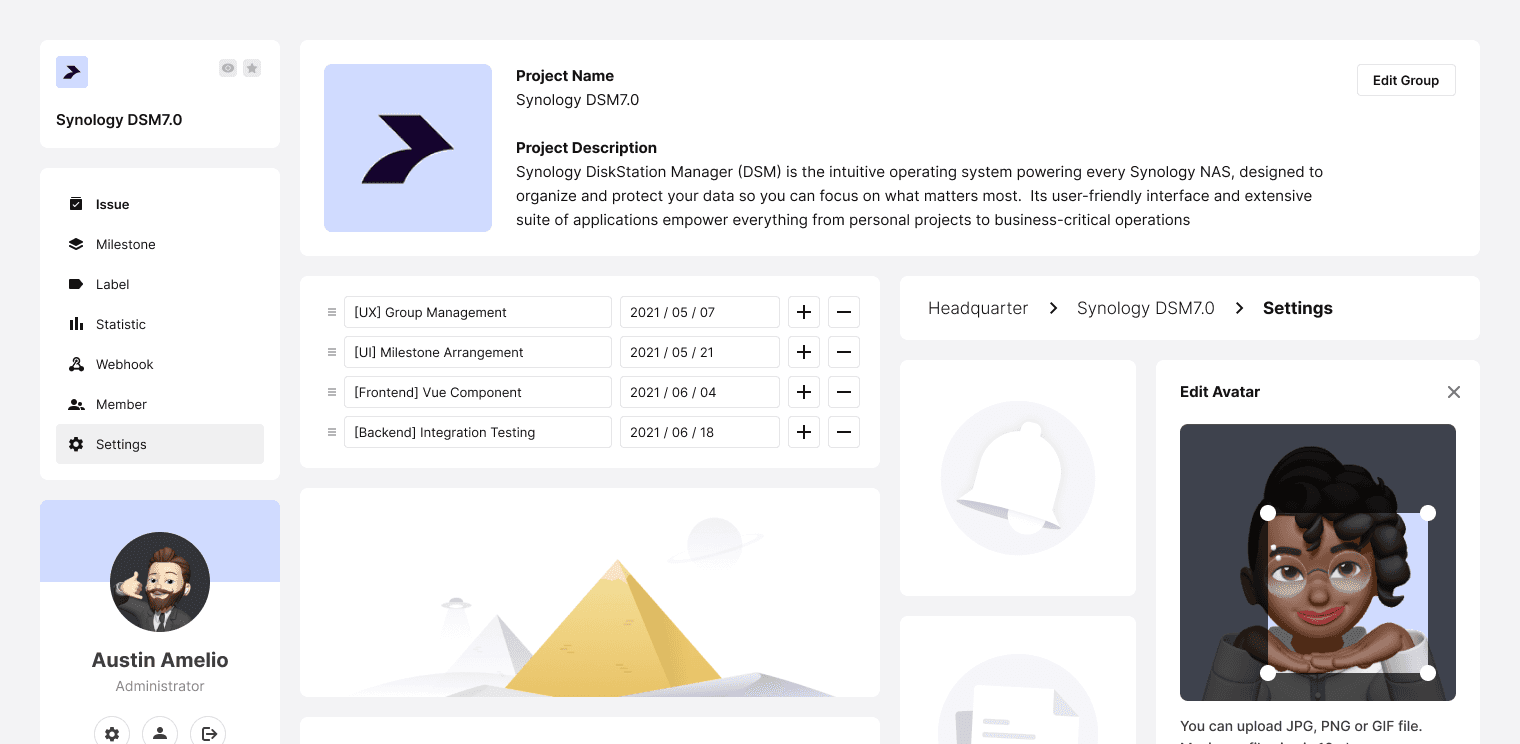This screenshot has height=744, width=1520.
Task: Click the documents illustration card
Action: tap(1018, 680)
